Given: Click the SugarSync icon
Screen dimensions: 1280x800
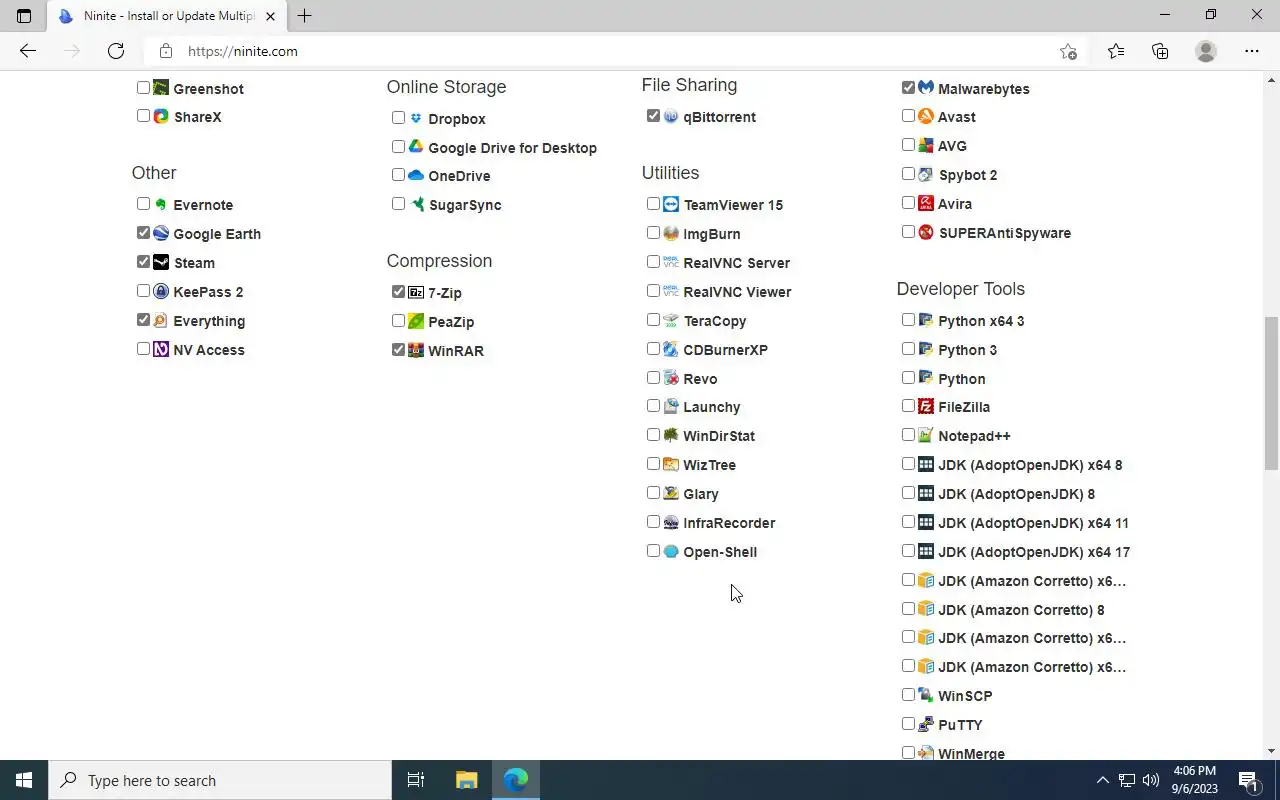Looking at the screenshot, I should 416,204.
